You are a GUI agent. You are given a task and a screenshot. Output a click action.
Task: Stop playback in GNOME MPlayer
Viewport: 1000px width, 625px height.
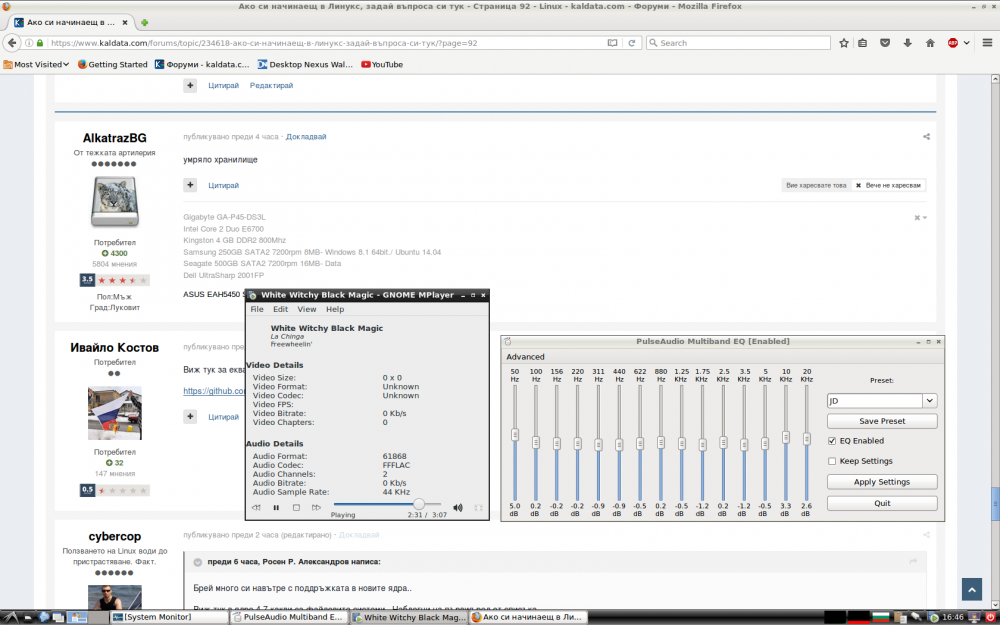coord(296,508)
